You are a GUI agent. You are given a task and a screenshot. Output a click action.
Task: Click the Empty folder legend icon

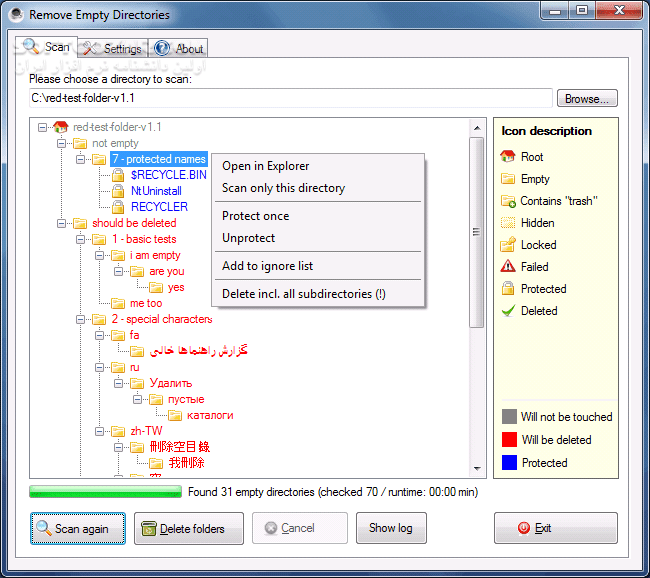pyautogui.click(x=508, y=179)
